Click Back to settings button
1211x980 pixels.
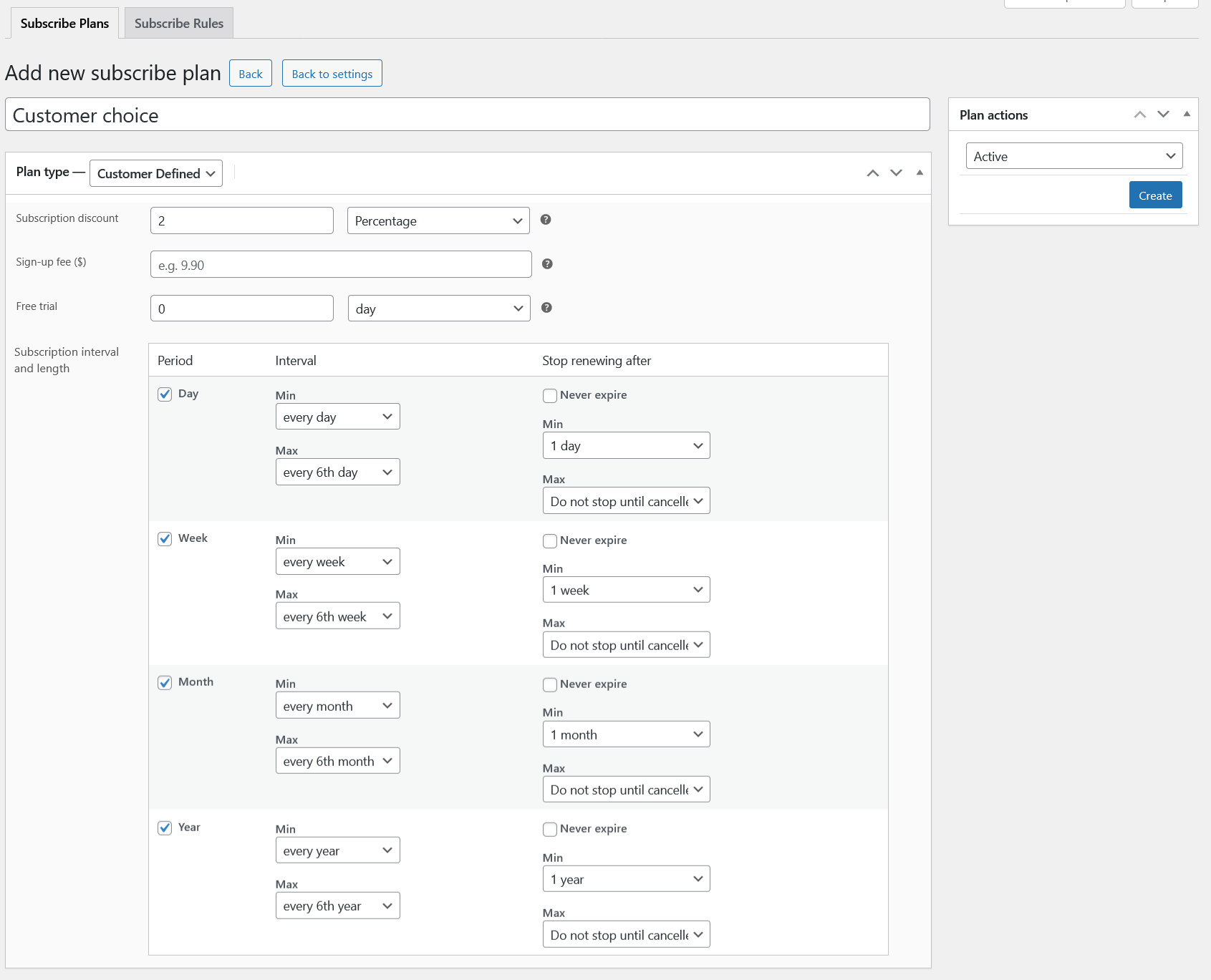[332, 74]
